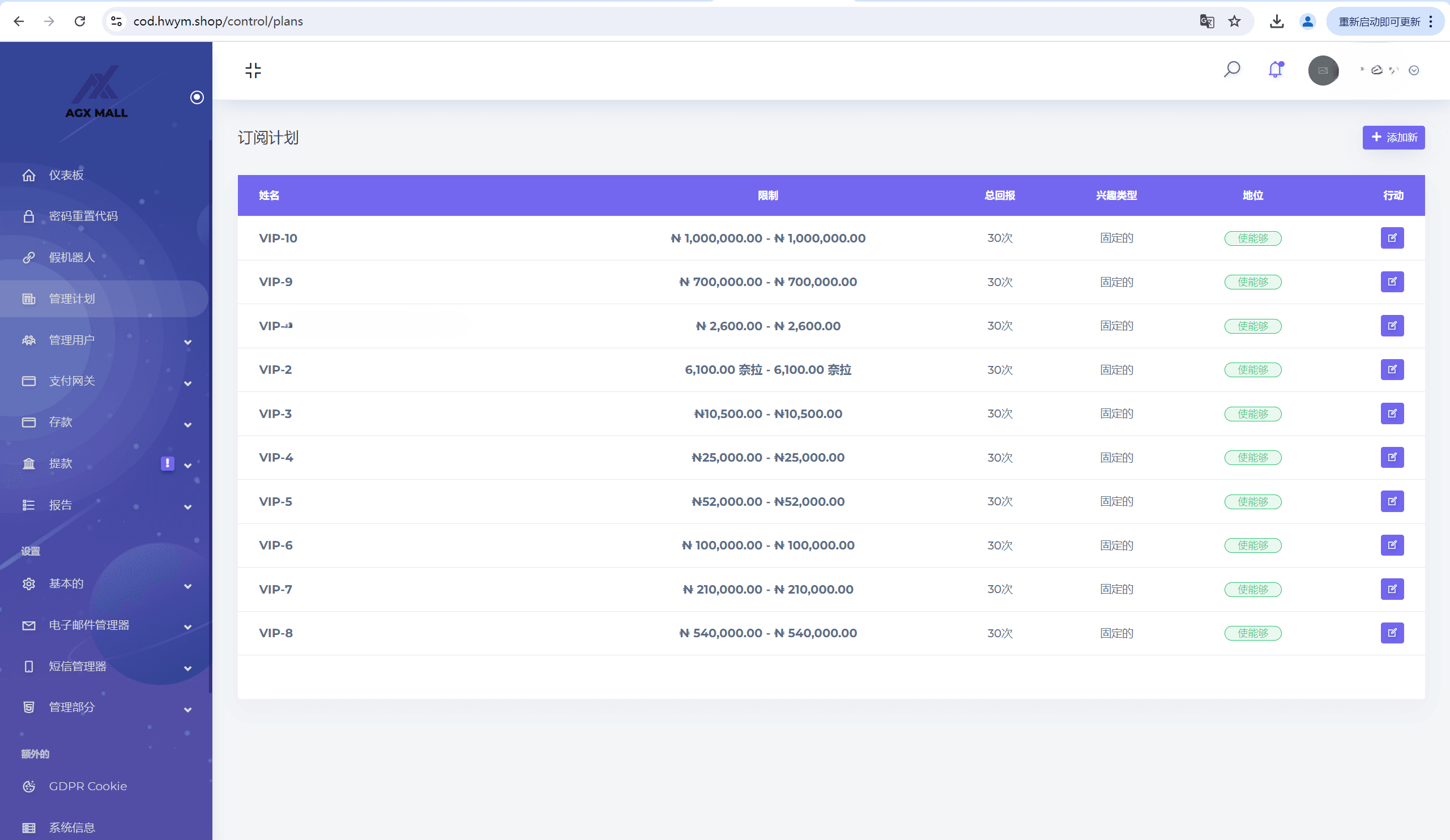Click the fullscreen collapse icon in header
Image resolution: width=1450 pixels, height=840 pixels.
point(253,70)
